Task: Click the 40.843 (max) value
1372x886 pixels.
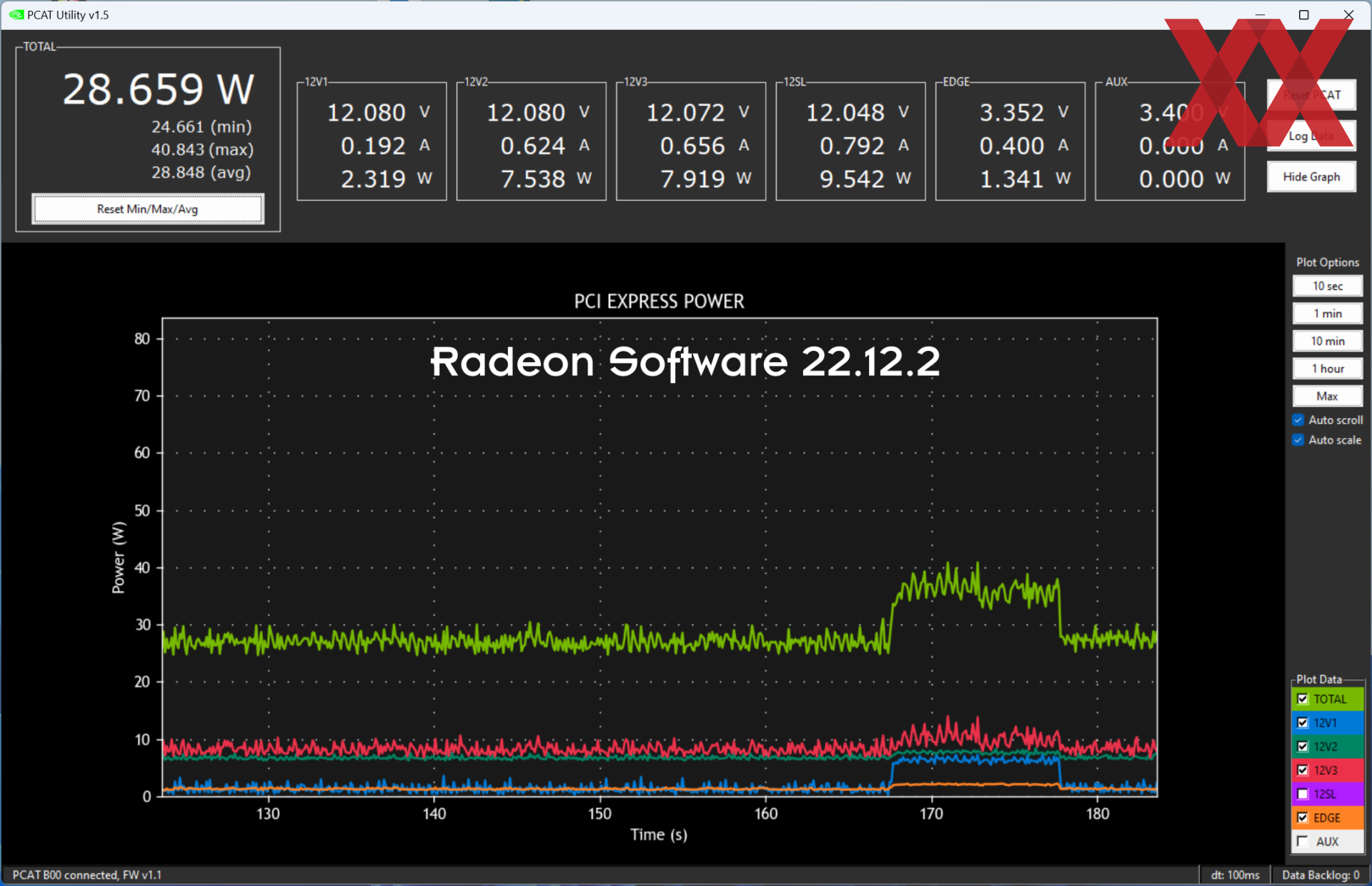Action: pos(202,149)
